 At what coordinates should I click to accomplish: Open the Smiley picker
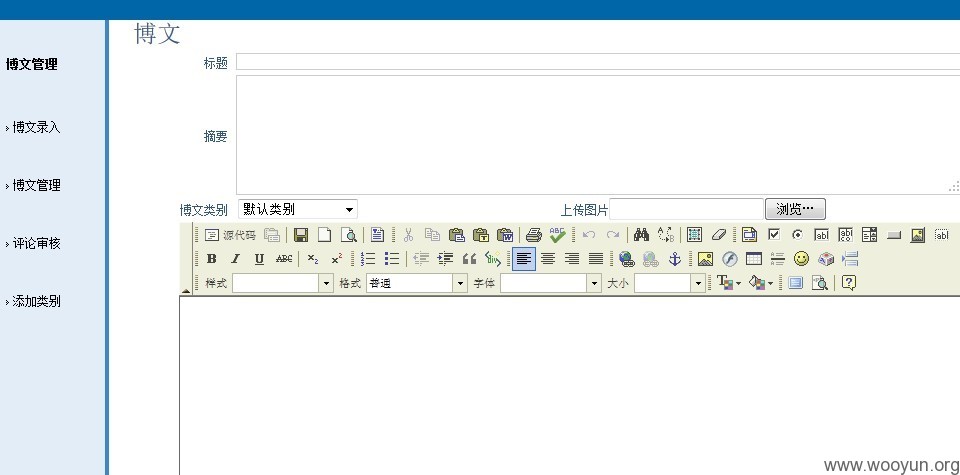[x=801, y=259]
